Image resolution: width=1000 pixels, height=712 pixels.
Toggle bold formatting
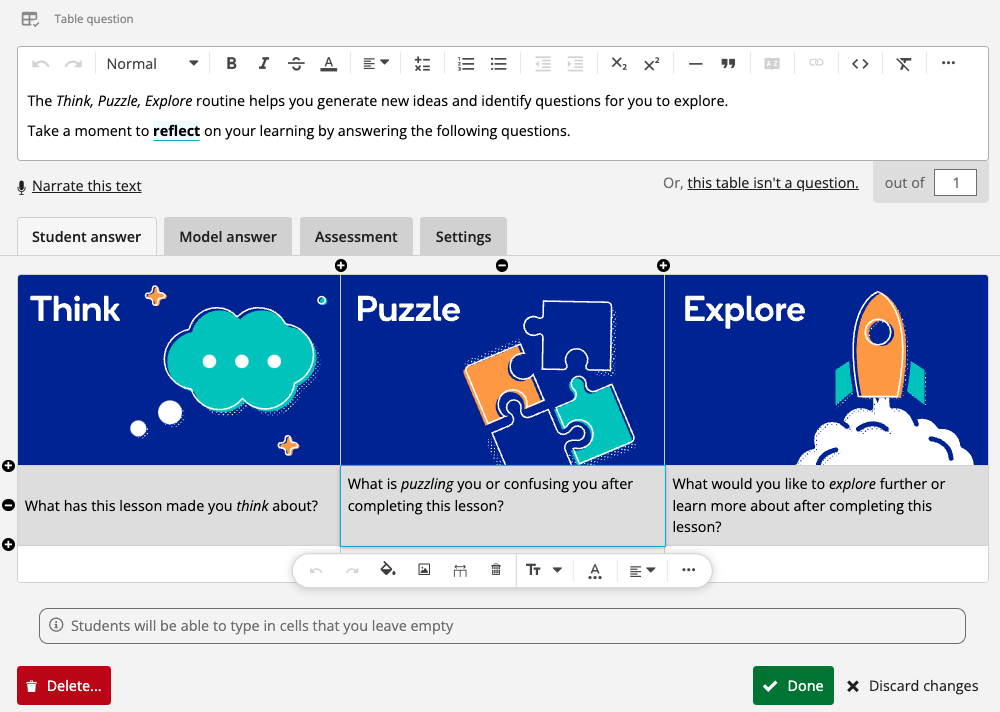[x=232, y=64]
